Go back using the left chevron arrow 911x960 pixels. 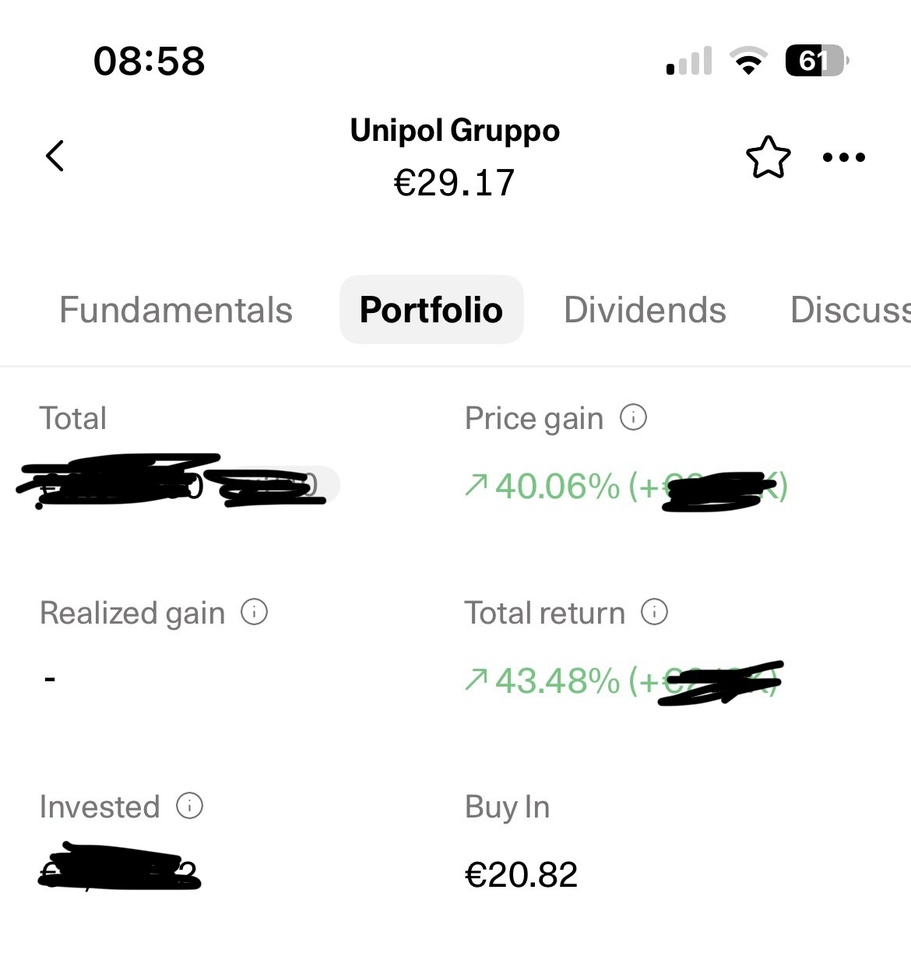coord(55,156)
